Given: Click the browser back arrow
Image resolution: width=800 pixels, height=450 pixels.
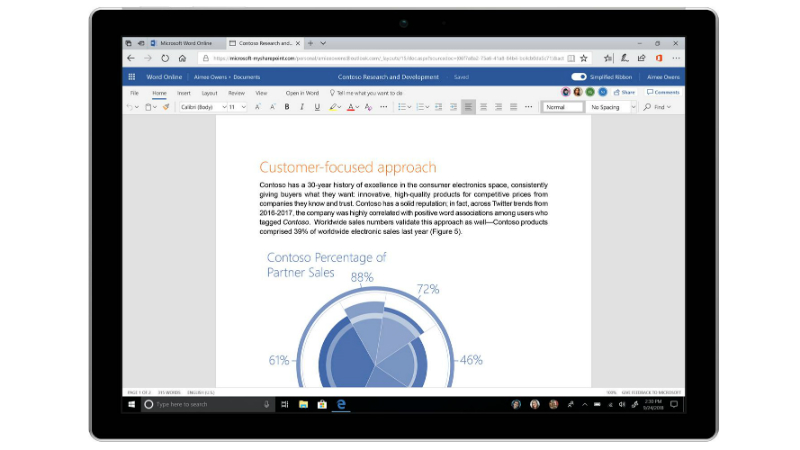Looking at the screenshot, I should tap(131, 58).
